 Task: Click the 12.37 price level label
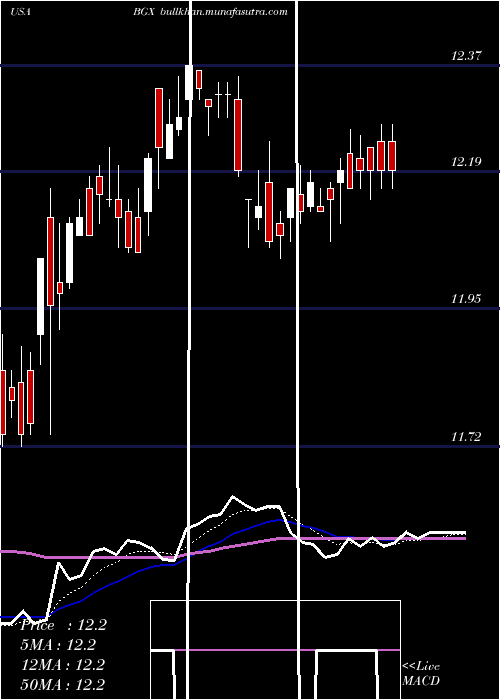[466, 56]
